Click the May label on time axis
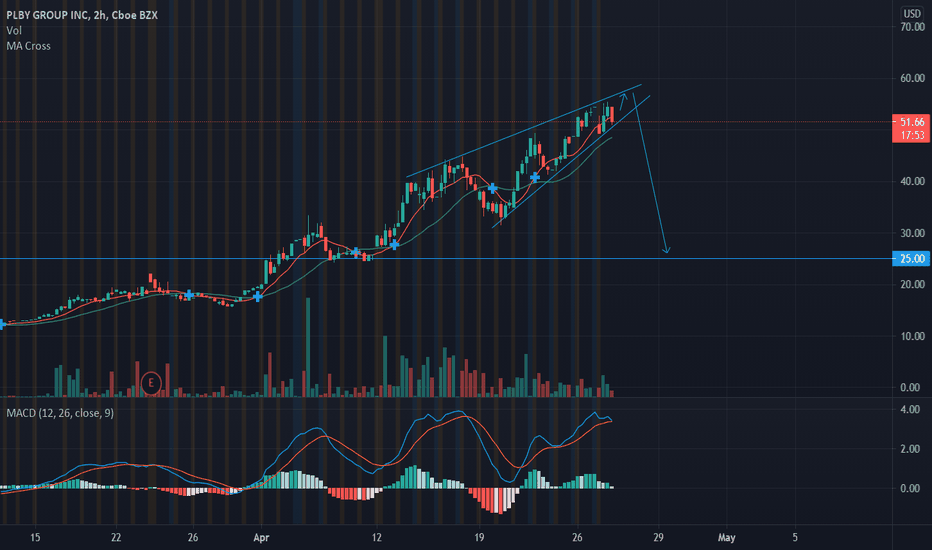 [726, 538]
